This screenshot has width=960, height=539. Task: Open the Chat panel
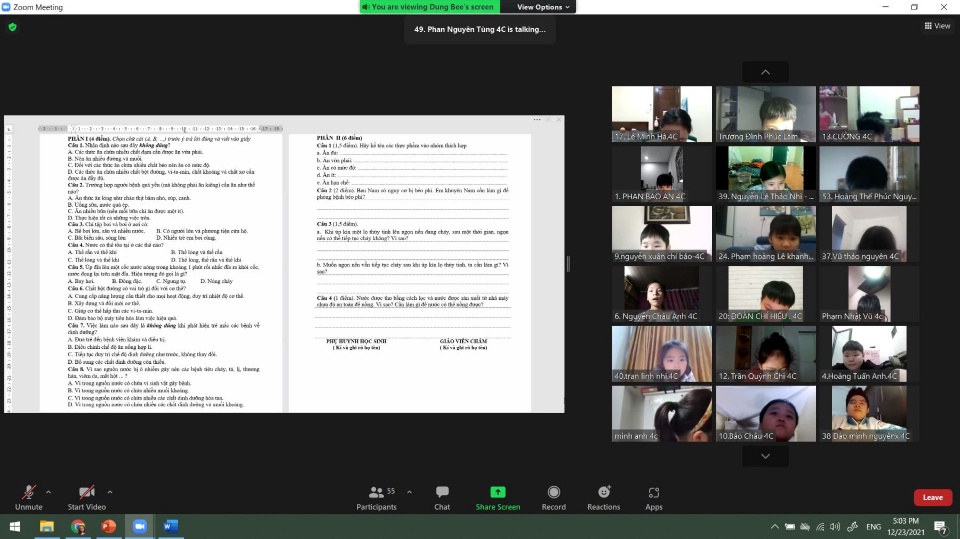[x=442, y=493]
